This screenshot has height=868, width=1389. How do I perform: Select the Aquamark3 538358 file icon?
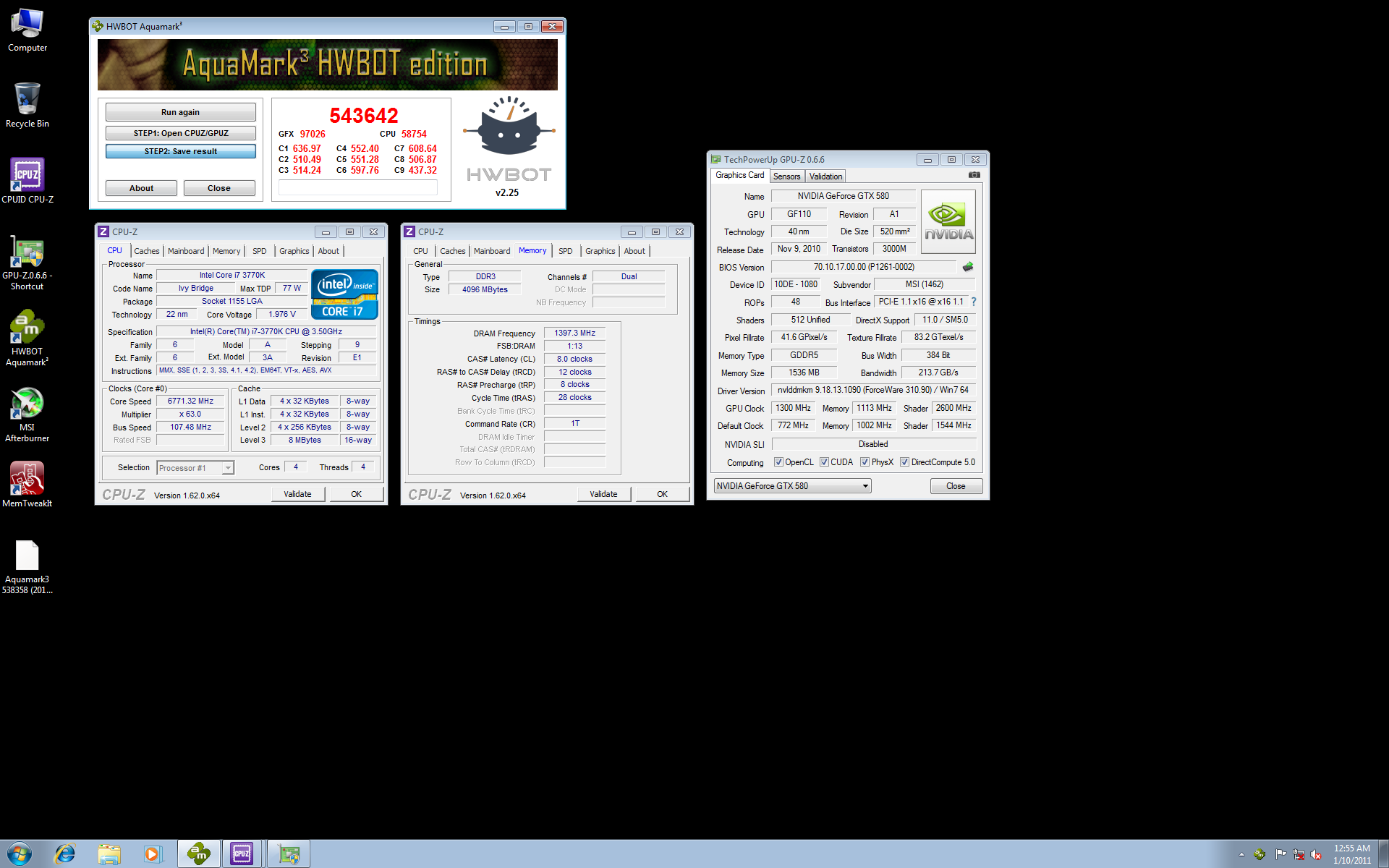coord(27,567)
